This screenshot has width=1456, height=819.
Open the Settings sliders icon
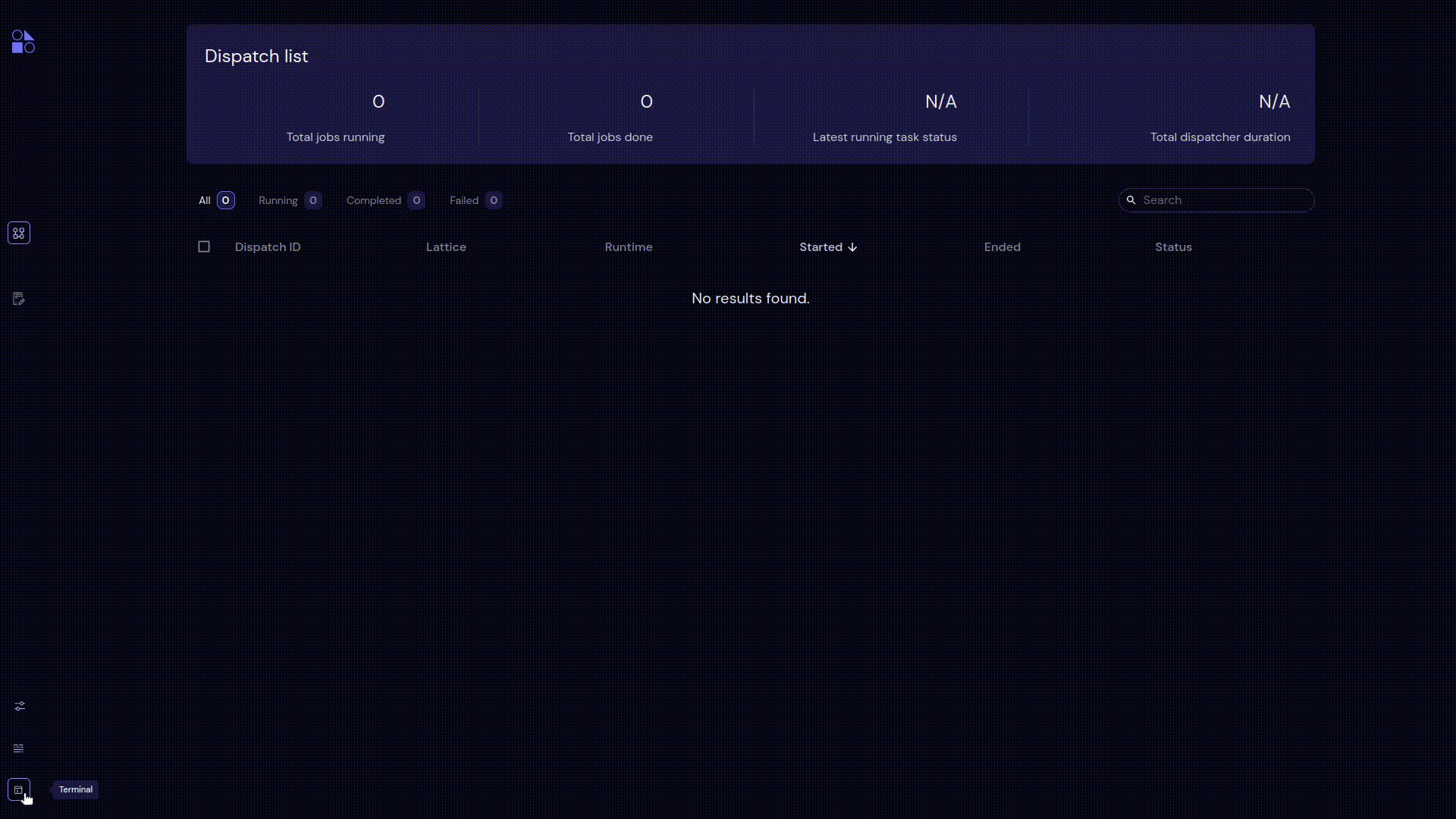pyautogui.click(x=20, y=706)
